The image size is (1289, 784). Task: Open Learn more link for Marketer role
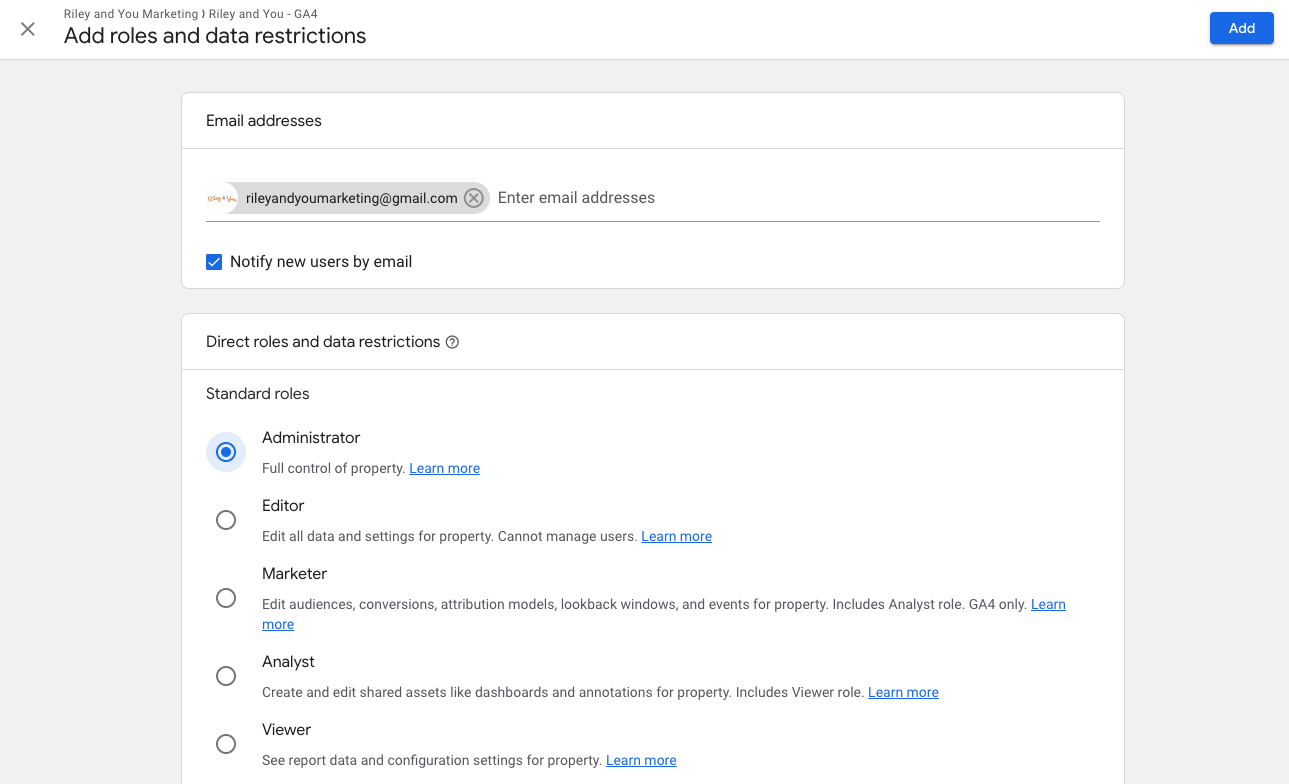click(x=1048, y=604)
